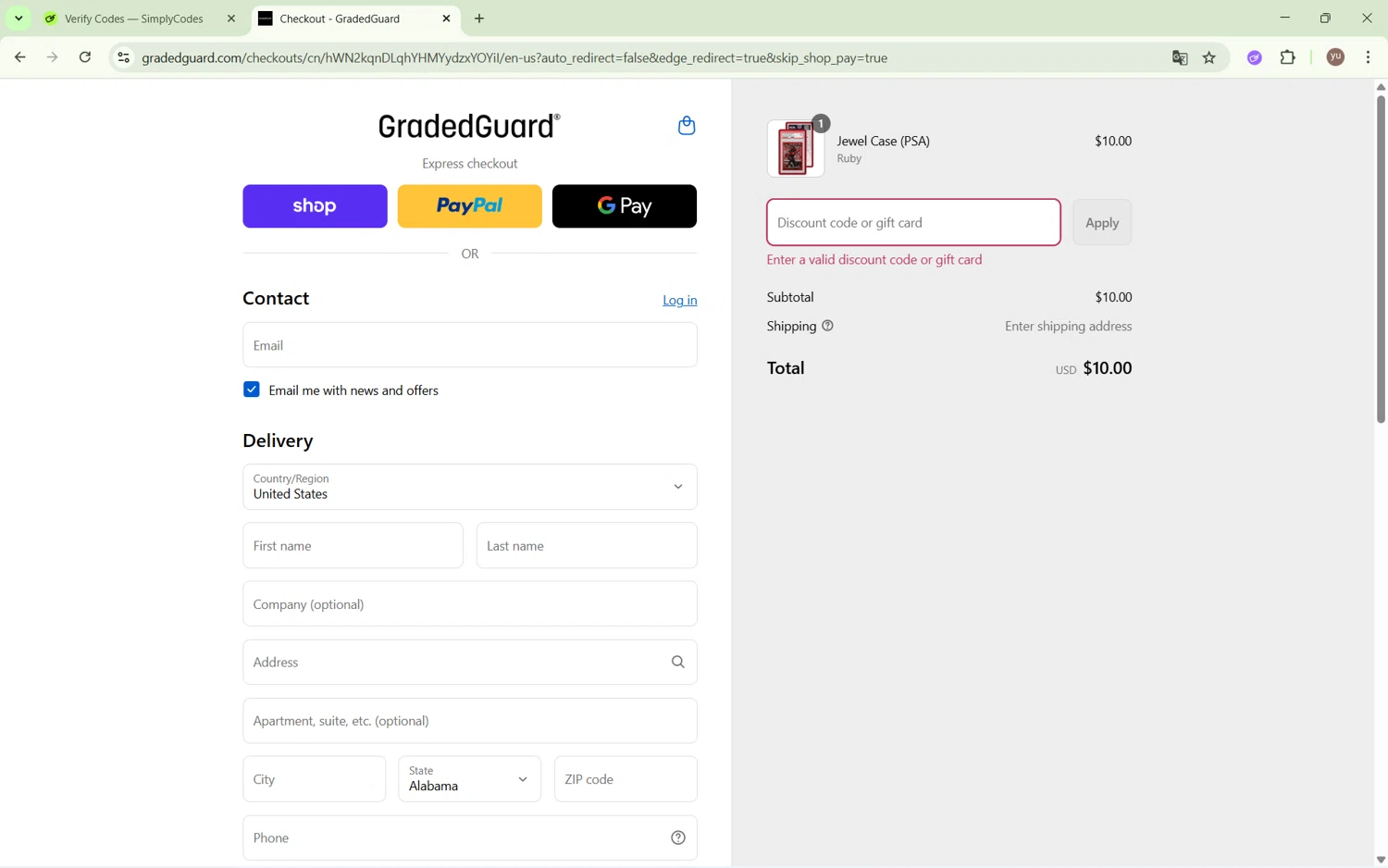
Task: Click the Express checkout heading
Action: coord(469,164)
